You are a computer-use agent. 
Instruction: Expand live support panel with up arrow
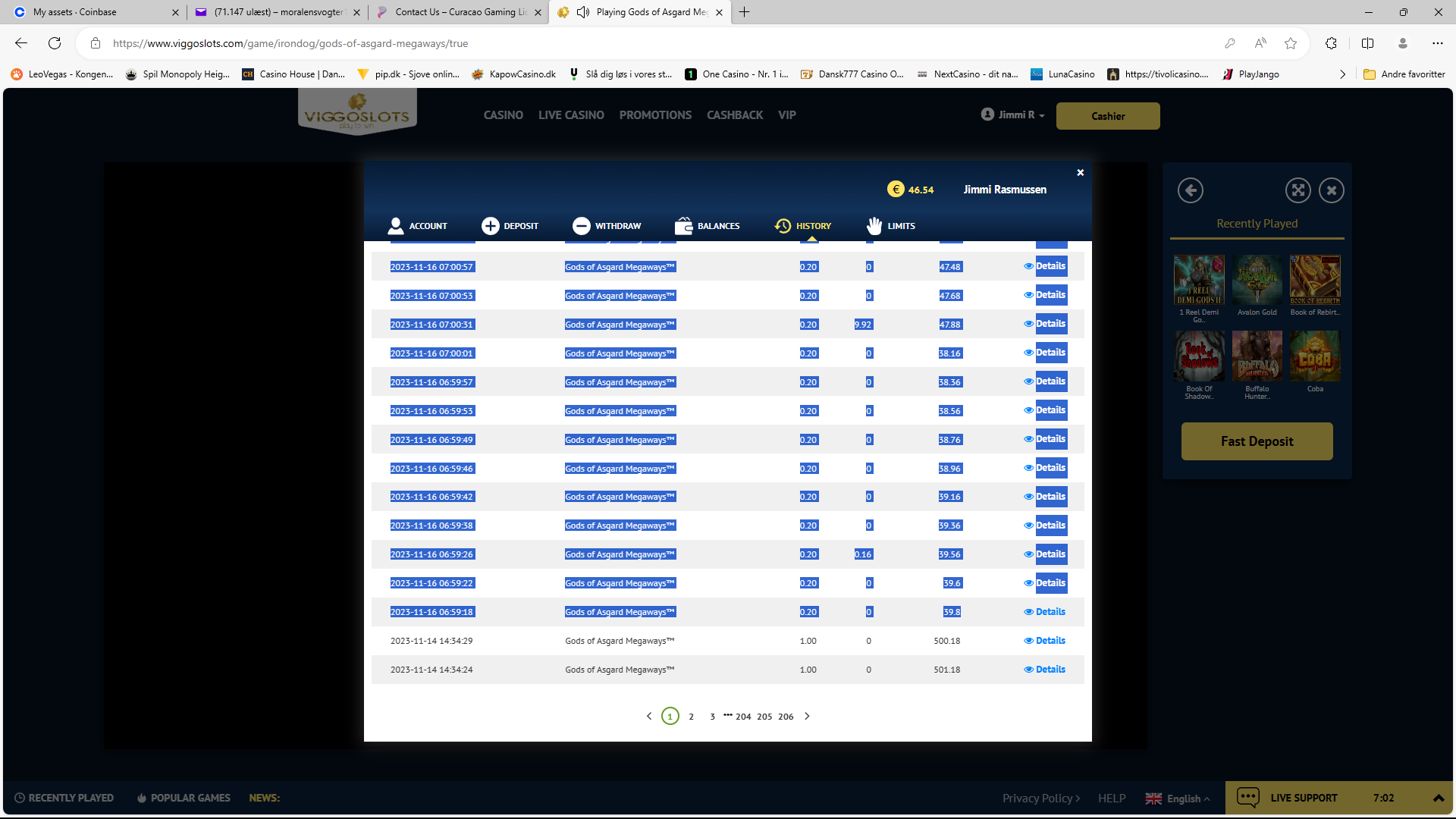coord(1438,798)
